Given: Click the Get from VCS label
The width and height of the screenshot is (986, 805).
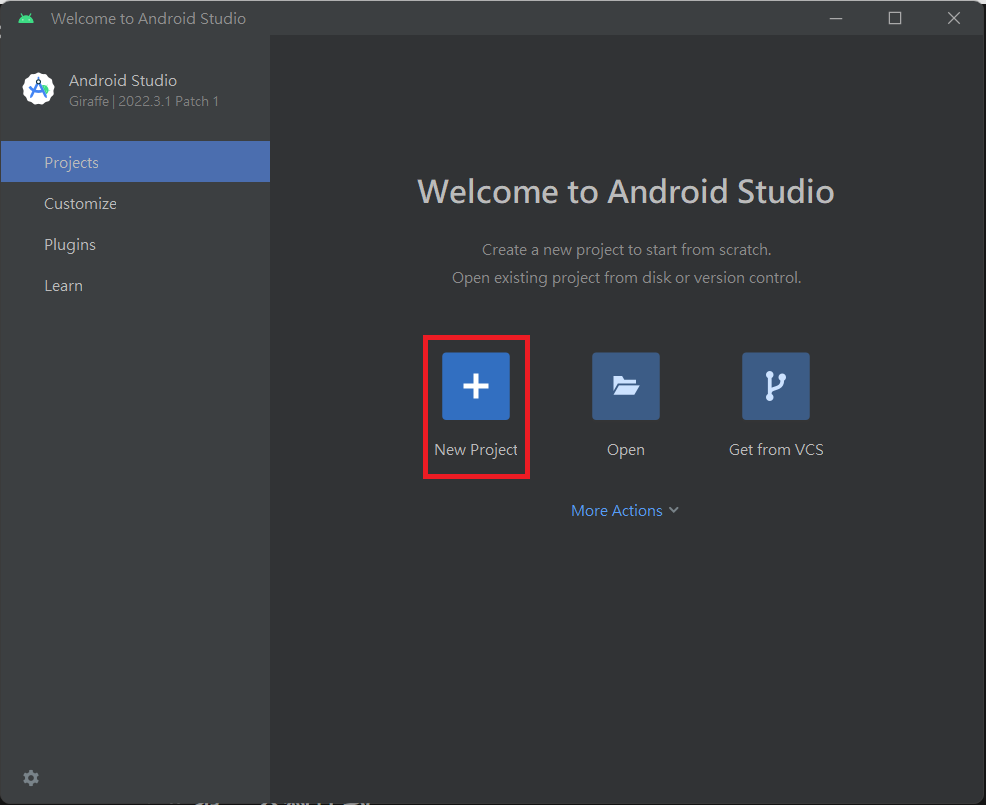Looking at the screenshot, I should 776,450.
